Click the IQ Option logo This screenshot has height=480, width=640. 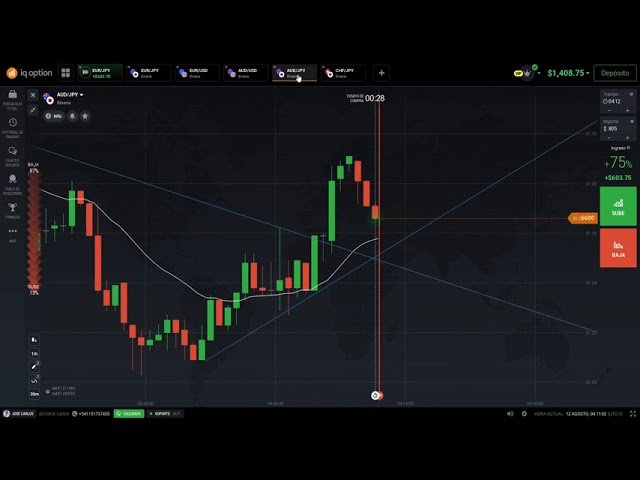click(x=29, y=73)
